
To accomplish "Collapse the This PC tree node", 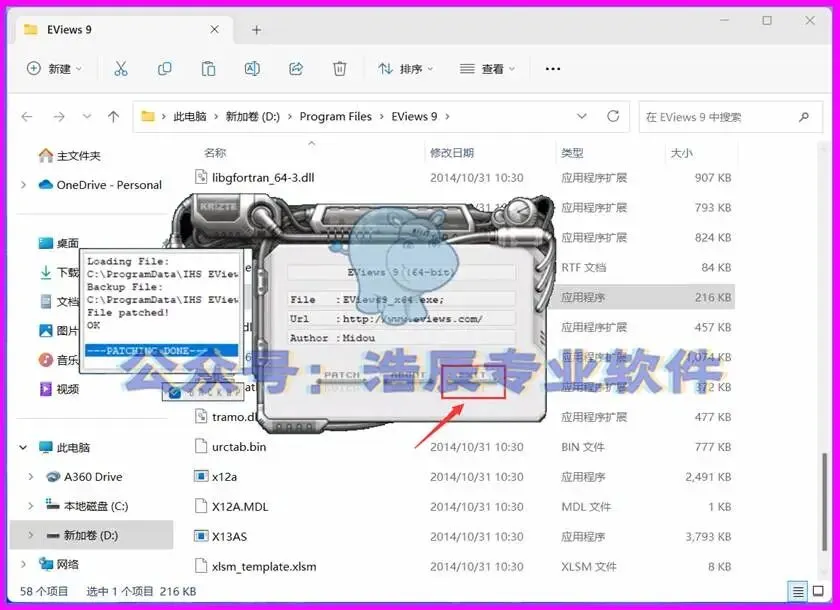I will (x=23, y=447).
